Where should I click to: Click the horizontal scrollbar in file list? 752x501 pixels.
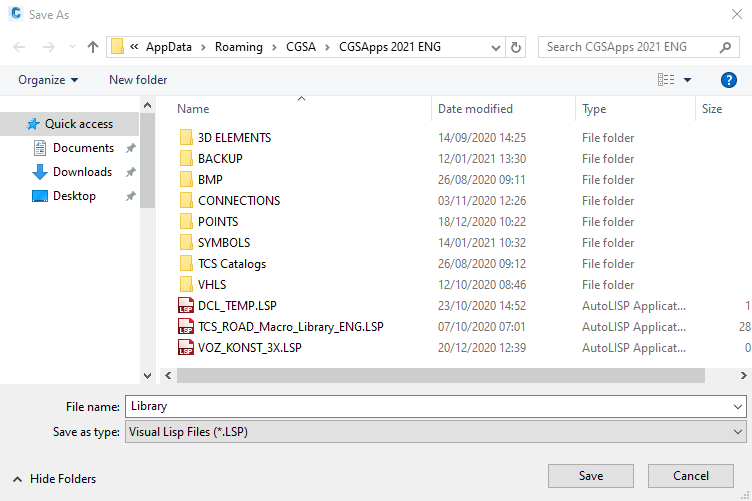pos(440,375)
